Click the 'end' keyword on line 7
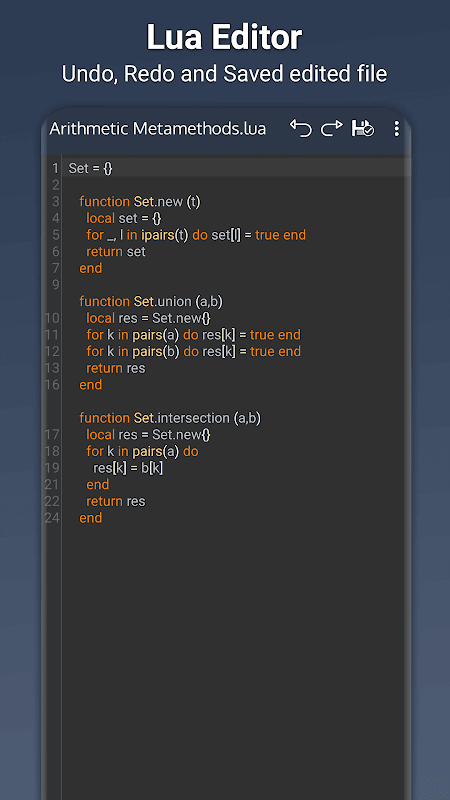The height and width of the screenshot is (800, 450). [91, 268]
